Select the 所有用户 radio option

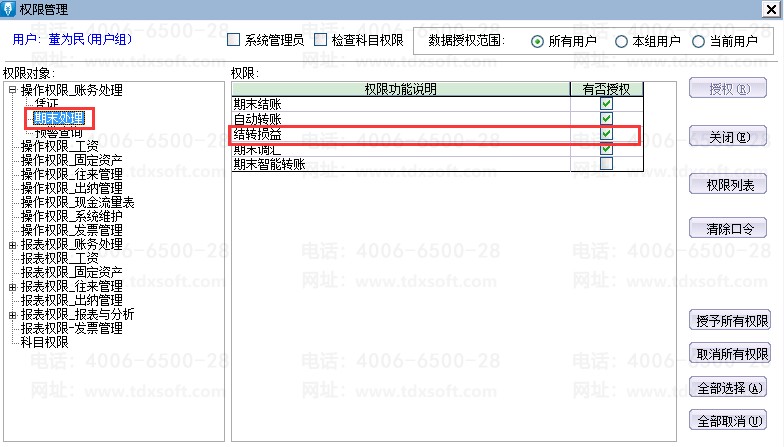[537, 42]
